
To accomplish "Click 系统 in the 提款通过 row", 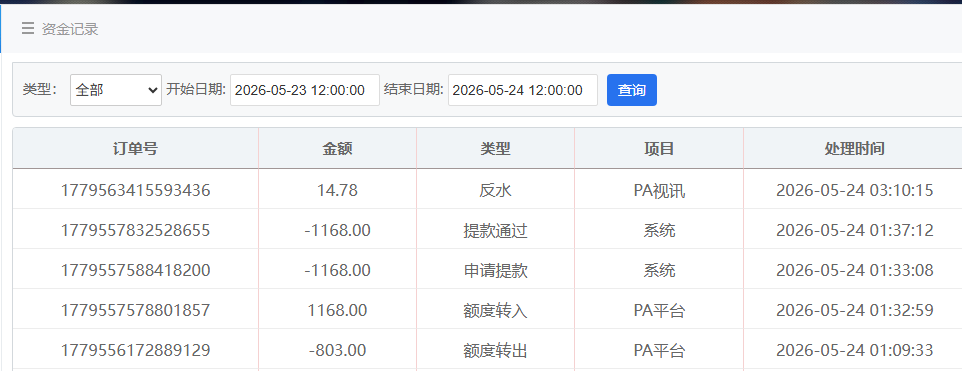I will click(659, 231).
